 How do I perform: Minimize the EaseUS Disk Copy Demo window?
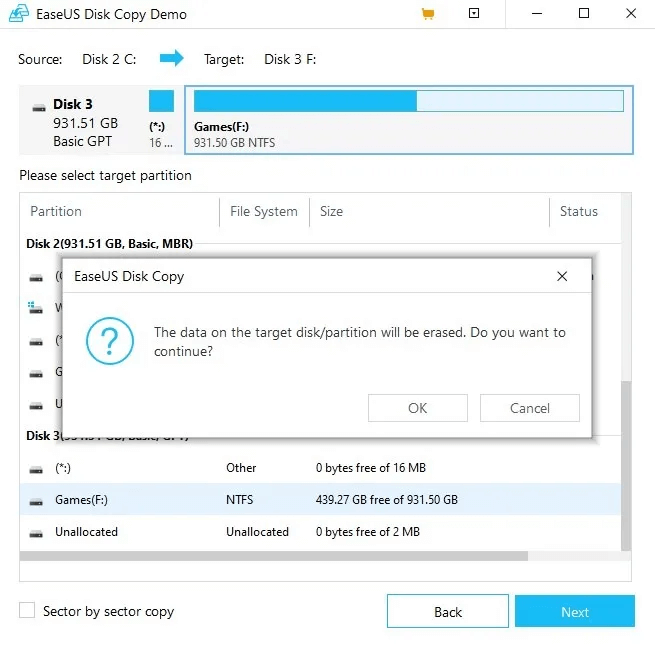537,14
